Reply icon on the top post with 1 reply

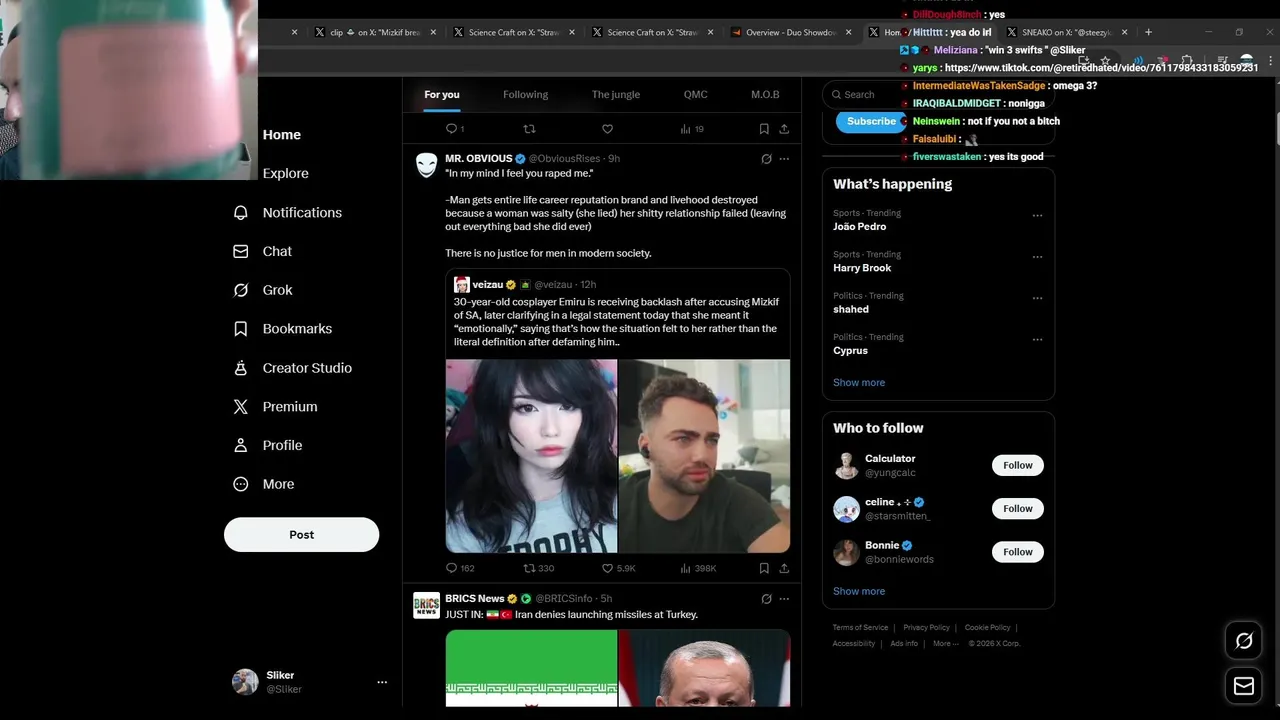coord(454,129)
